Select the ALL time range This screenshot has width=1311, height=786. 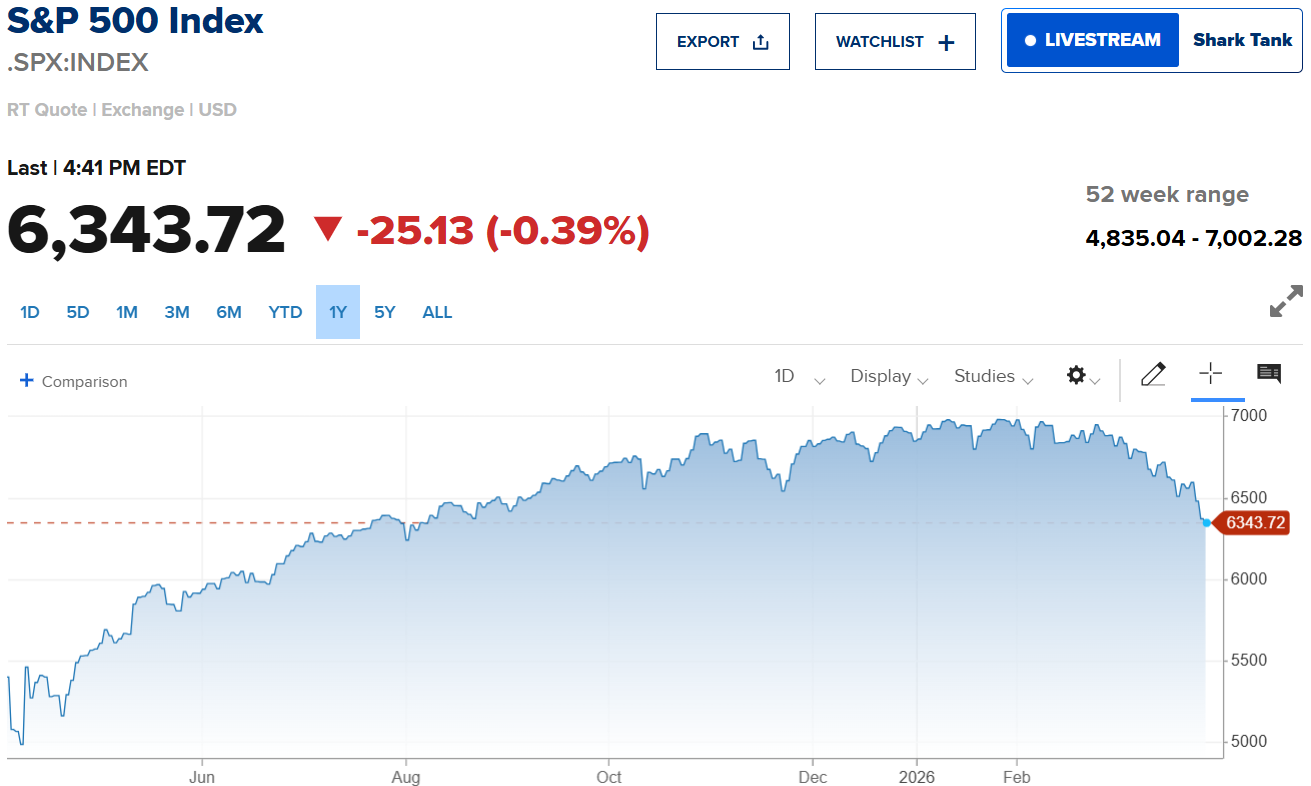pos(437,311)
